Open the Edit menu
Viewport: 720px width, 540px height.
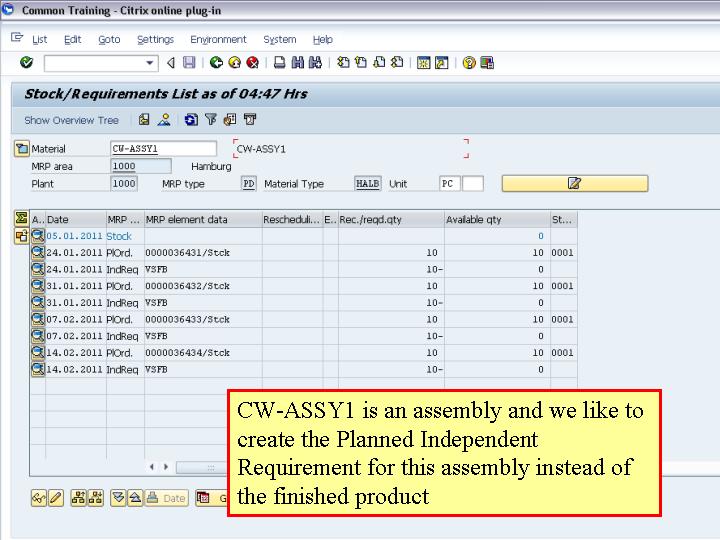pyautogui.click(x=73, y=39)
